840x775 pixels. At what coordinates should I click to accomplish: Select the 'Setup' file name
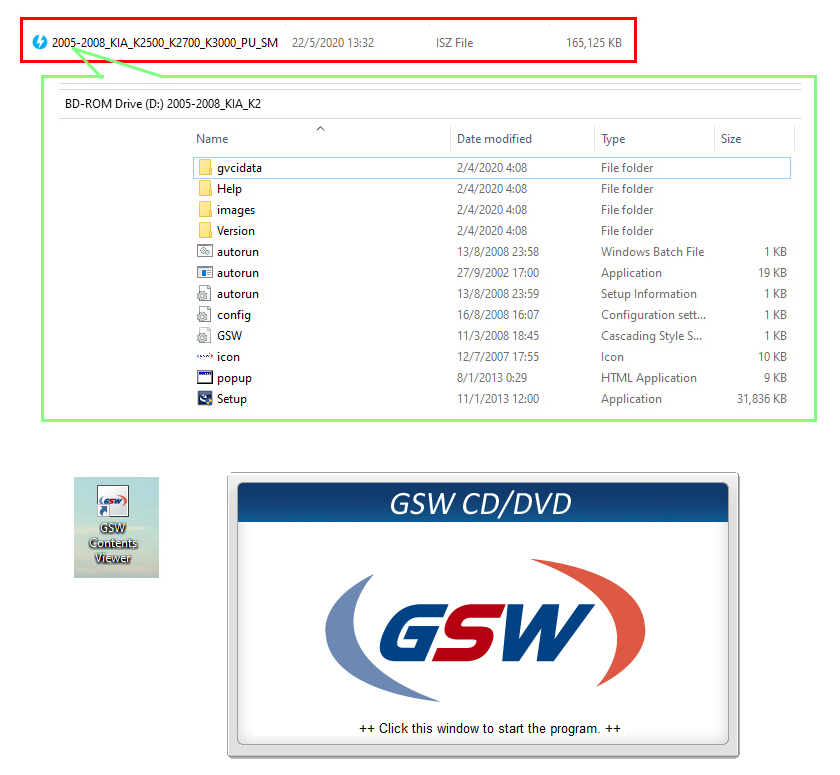click(x=231, y=399)
